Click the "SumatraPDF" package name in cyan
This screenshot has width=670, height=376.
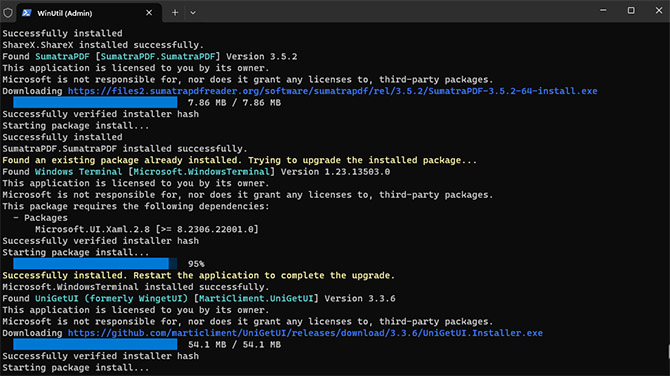click(x=62, y=56)
